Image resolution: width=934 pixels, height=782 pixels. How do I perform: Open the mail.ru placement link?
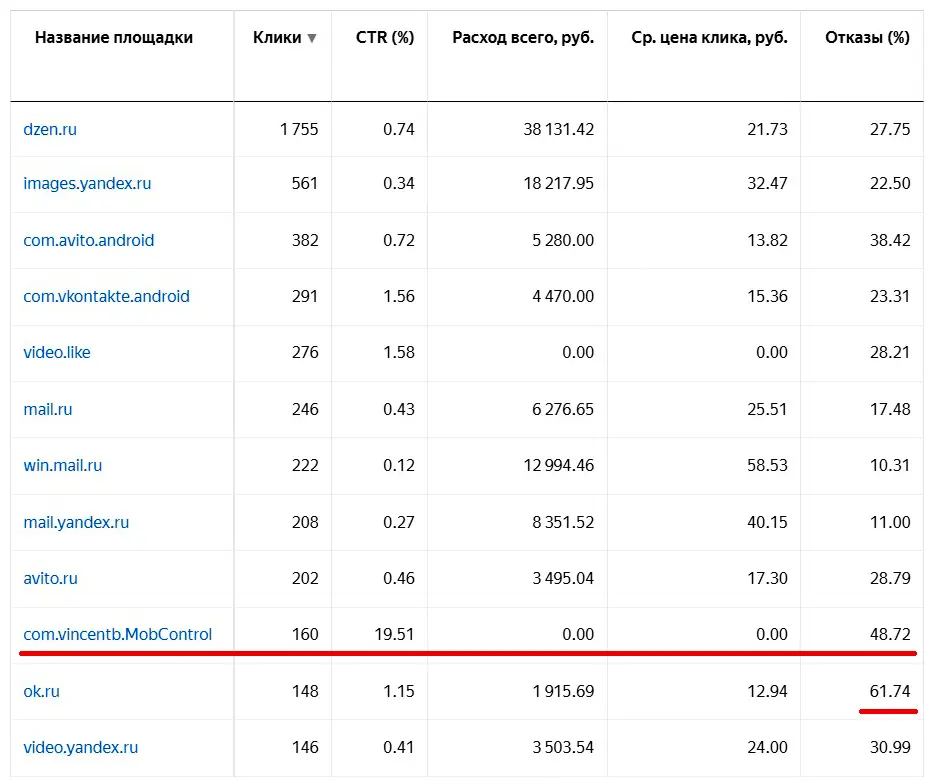(48, 409)
